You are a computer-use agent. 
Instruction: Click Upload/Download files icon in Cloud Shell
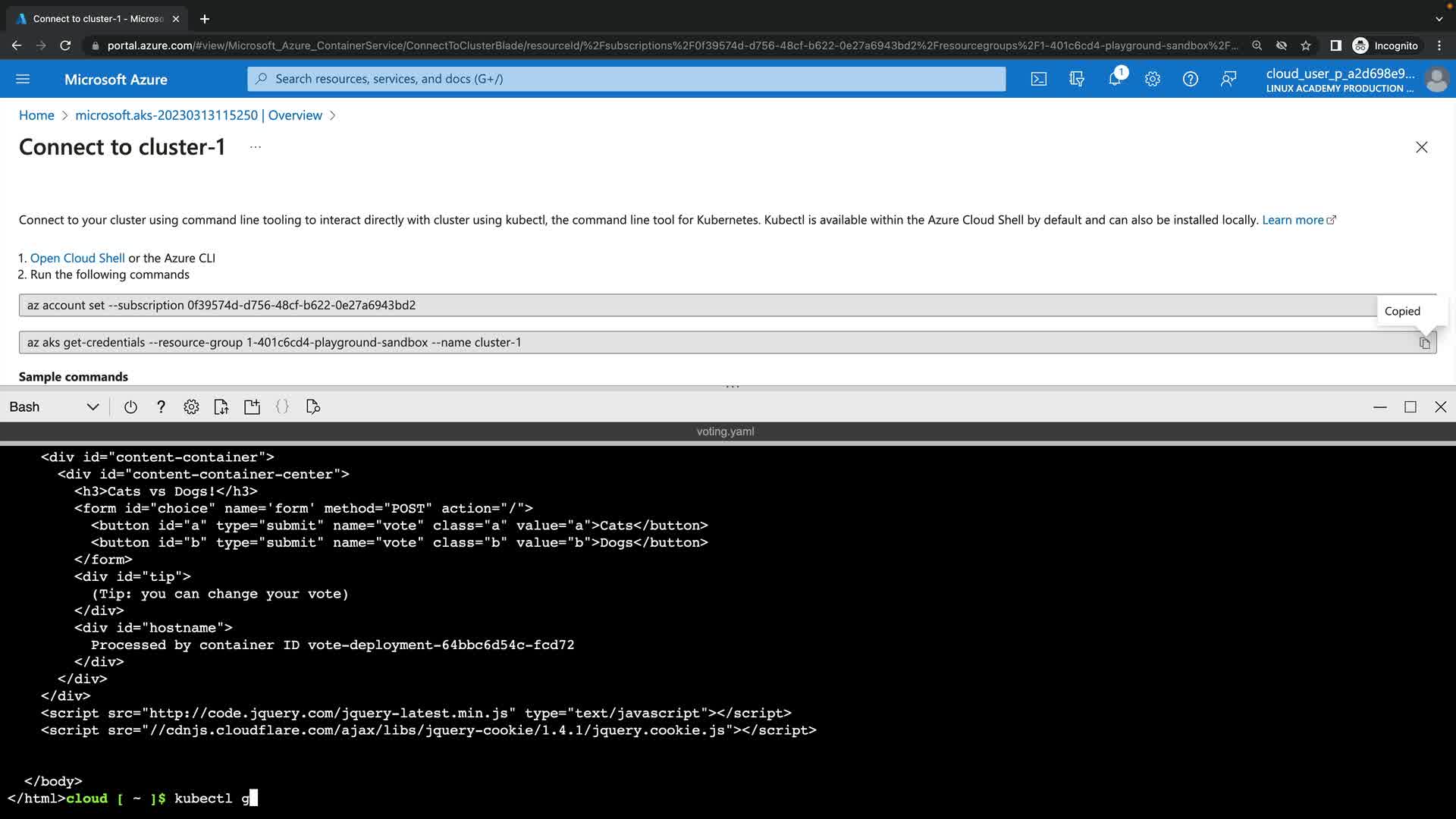click(221, 407)
